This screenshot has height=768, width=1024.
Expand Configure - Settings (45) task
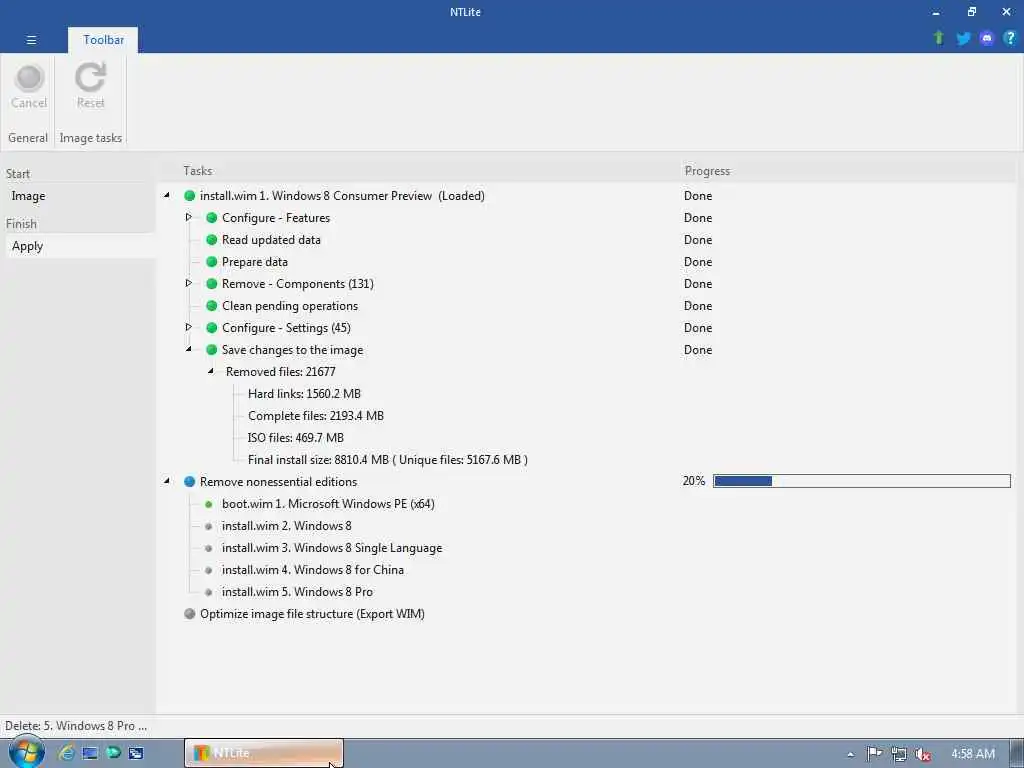point(189,327)
